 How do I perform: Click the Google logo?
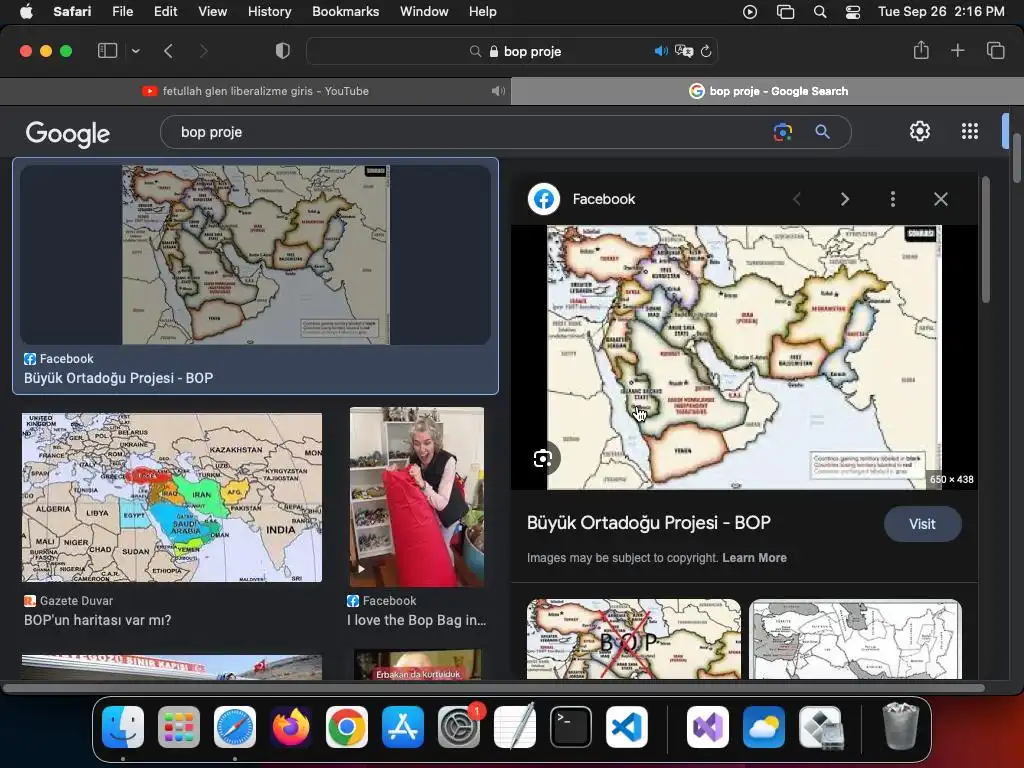point(68,134)
